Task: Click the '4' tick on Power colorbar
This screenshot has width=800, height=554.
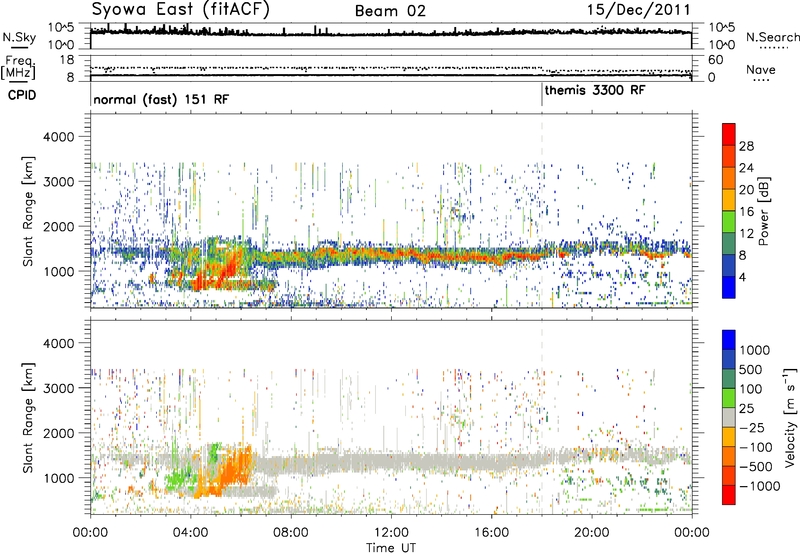Action: [x=742, y=277]
